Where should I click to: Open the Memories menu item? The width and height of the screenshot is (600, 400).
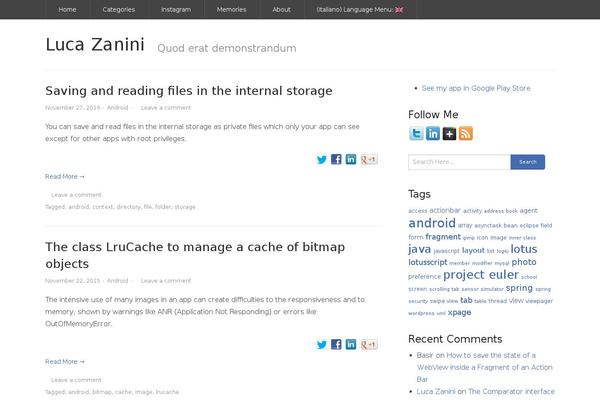pyautogui.click(x=232, y=10)
